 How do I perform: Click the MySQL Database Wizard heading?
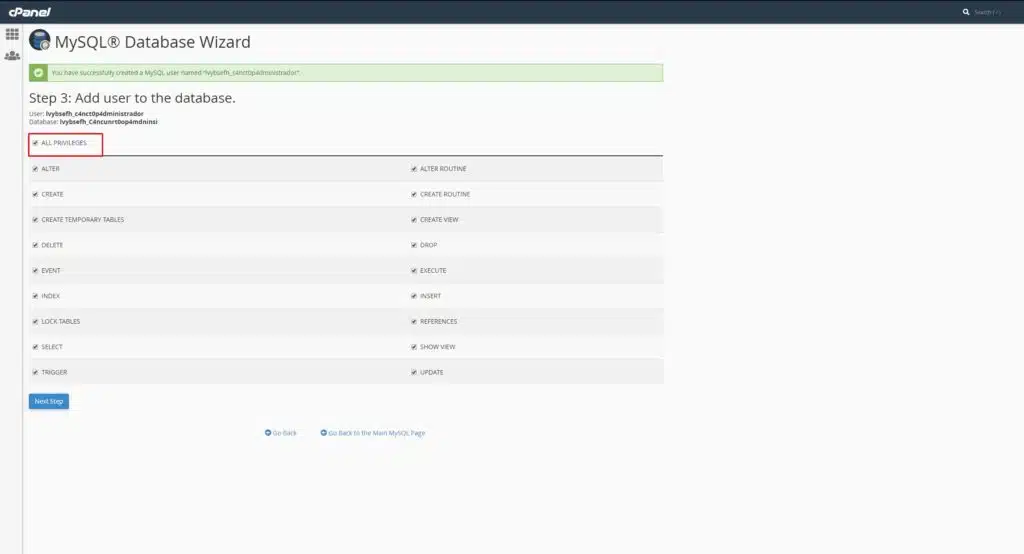153,42
